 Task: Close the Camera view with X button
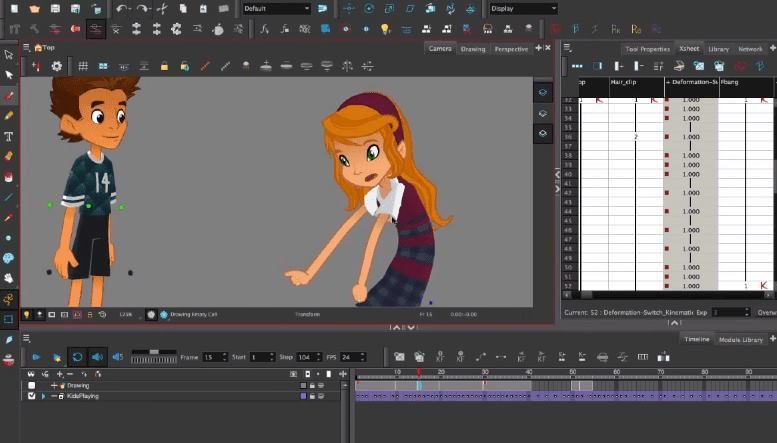pyautogui.click(x=548, y=48)
